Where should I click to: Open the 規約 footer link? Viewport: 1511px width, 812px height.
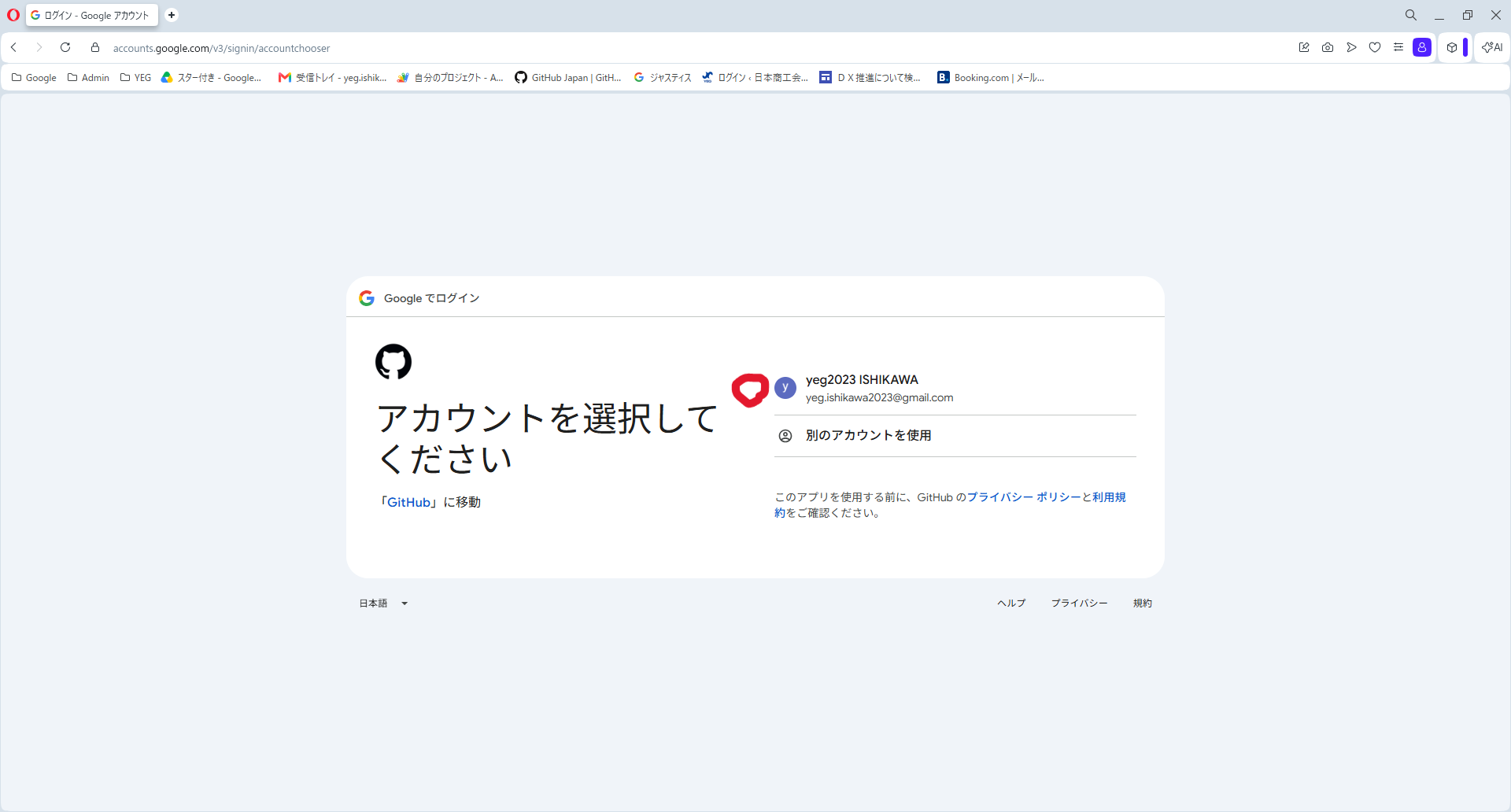1143,603
